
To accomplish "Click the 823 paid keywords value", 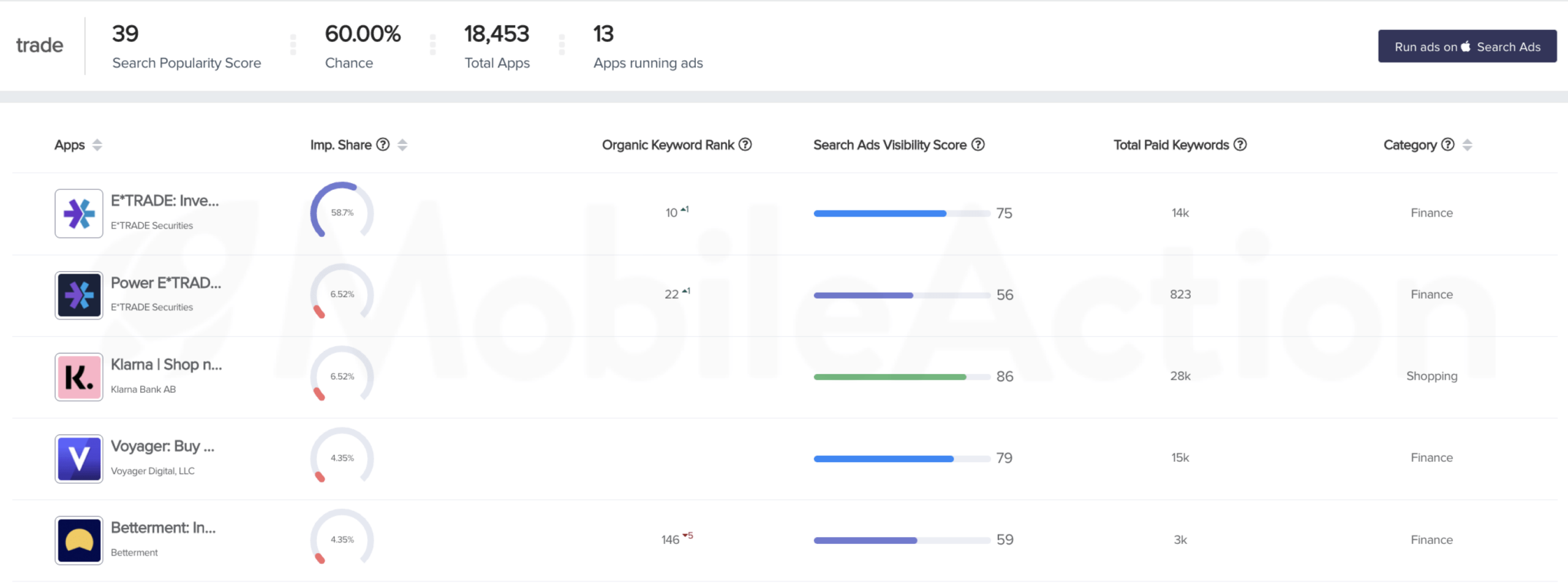I will tap(1180, 294).
